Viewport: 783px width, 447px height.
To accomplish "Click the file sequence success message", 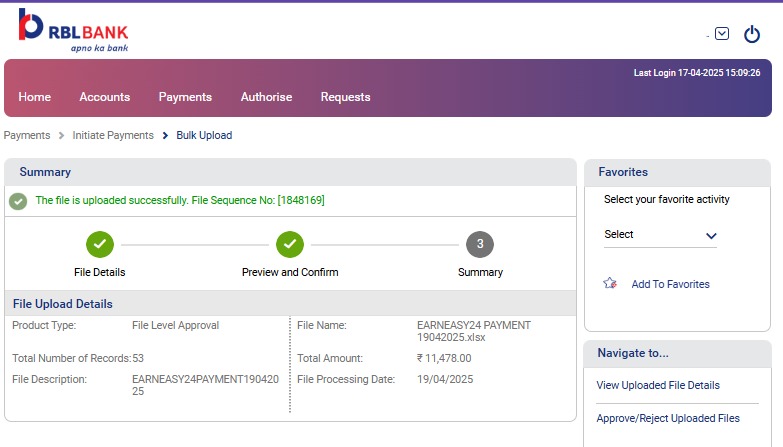I will point(180,200).
